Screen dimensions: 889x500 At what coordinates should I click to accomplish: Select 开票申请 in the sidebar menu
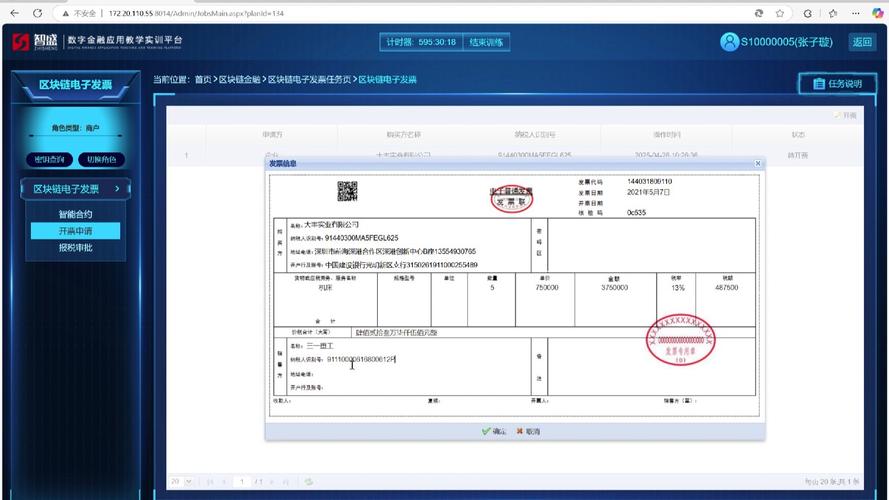pos(75,231)
